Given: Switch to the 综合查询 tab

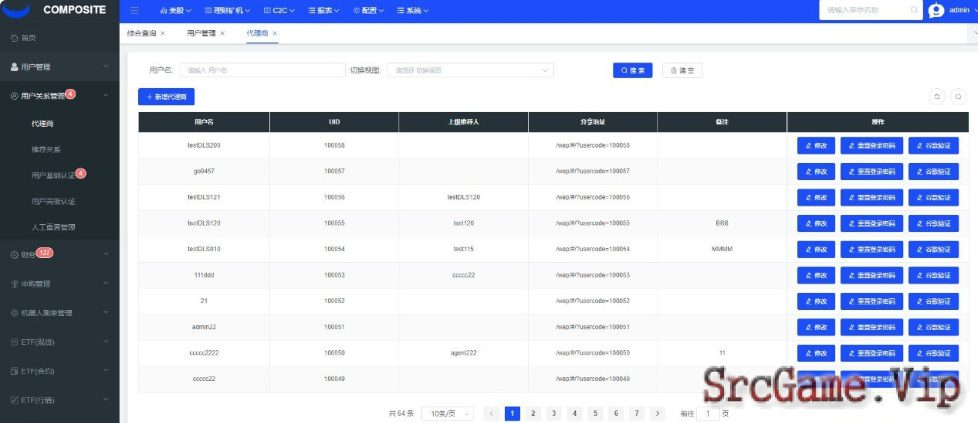Looking at the screenshot, I should click(141, 33).
